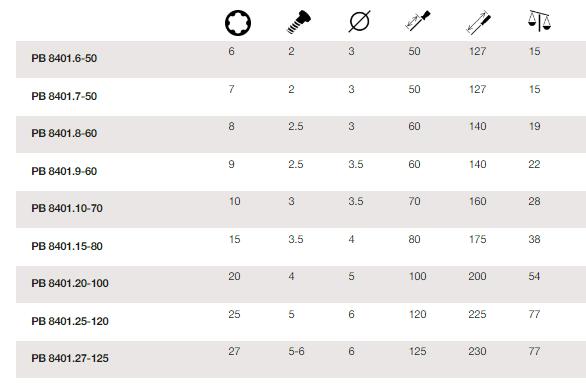The width and height of the screenshot is (586, 383).
Task: Open the PB 8401.9-60 entry
Action: point(64,171)
